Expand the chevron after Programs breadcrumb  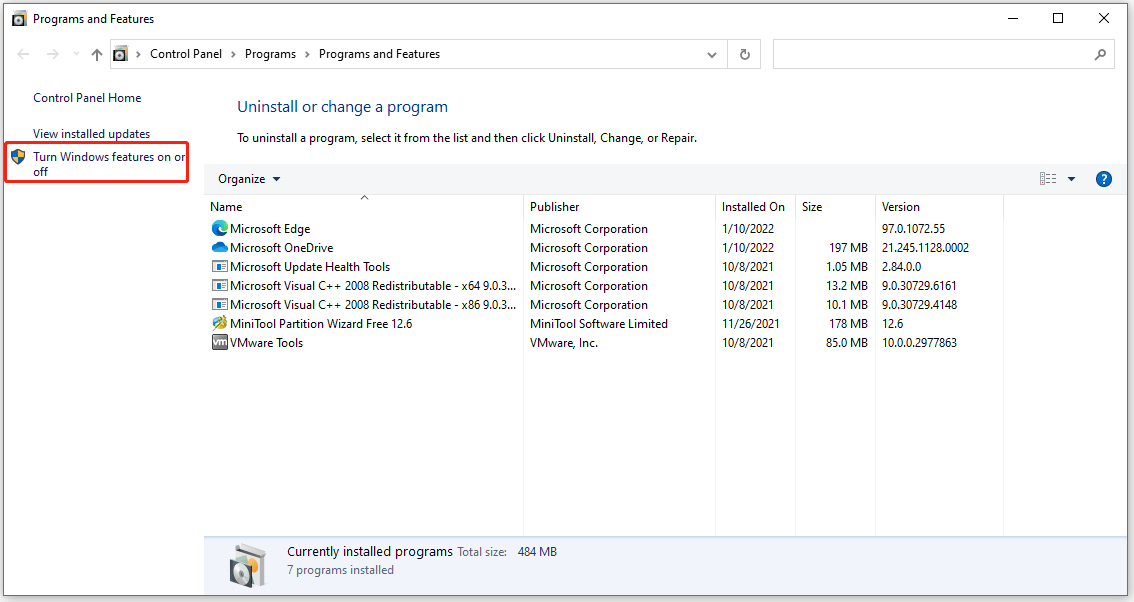[307, 54]
